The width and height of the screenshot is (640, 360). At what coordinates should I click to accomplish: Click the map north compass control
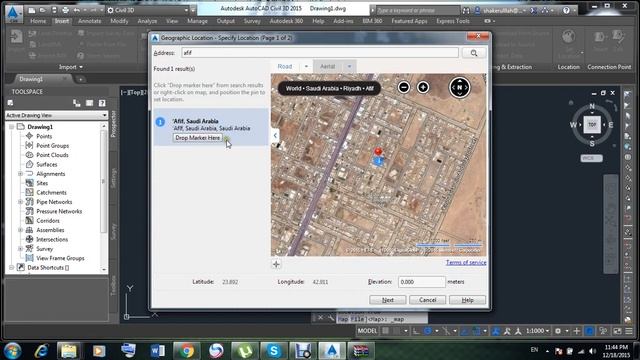pyautogui.click(x=460, y=87)
